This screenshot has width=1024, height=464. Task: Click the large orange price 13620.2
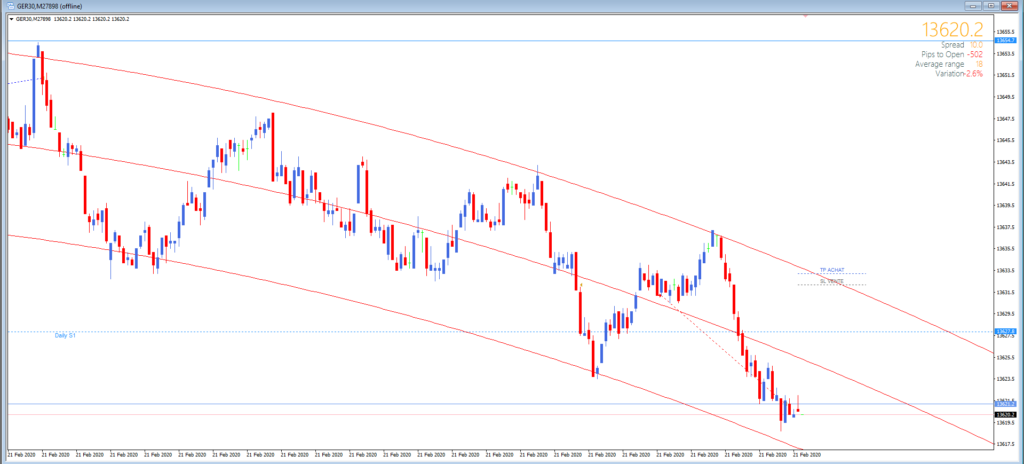click(x=955, y=29)
